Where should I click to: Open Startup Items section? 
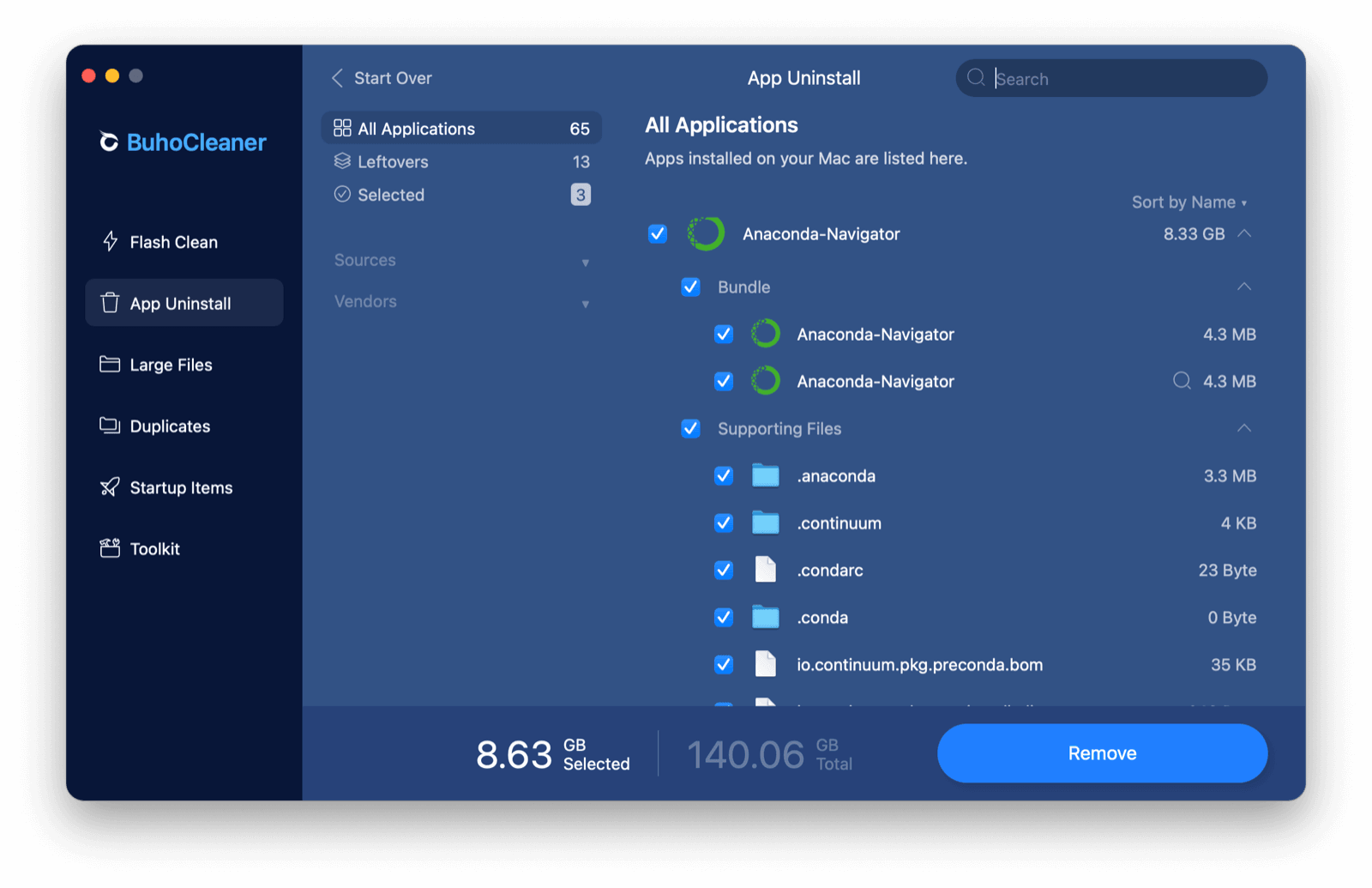point(184,487)
